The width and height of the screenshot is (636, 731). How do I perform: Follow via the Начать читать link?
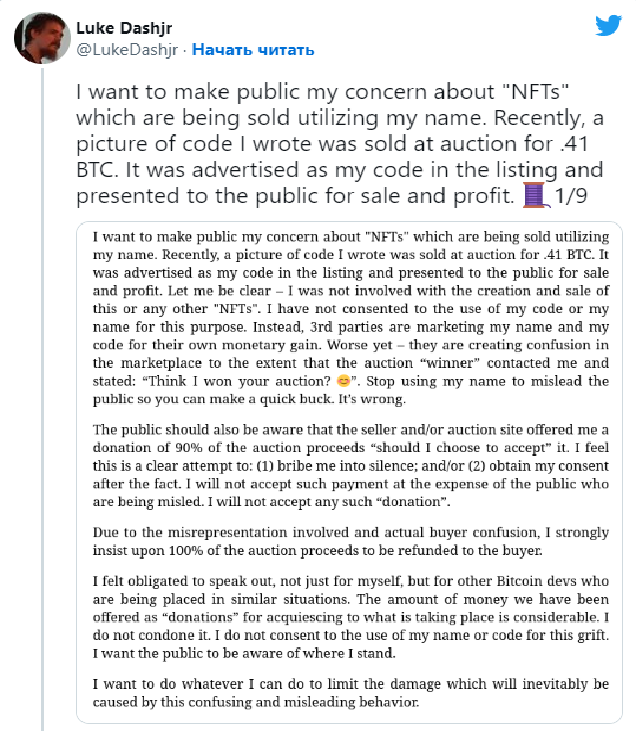[253, 49]
